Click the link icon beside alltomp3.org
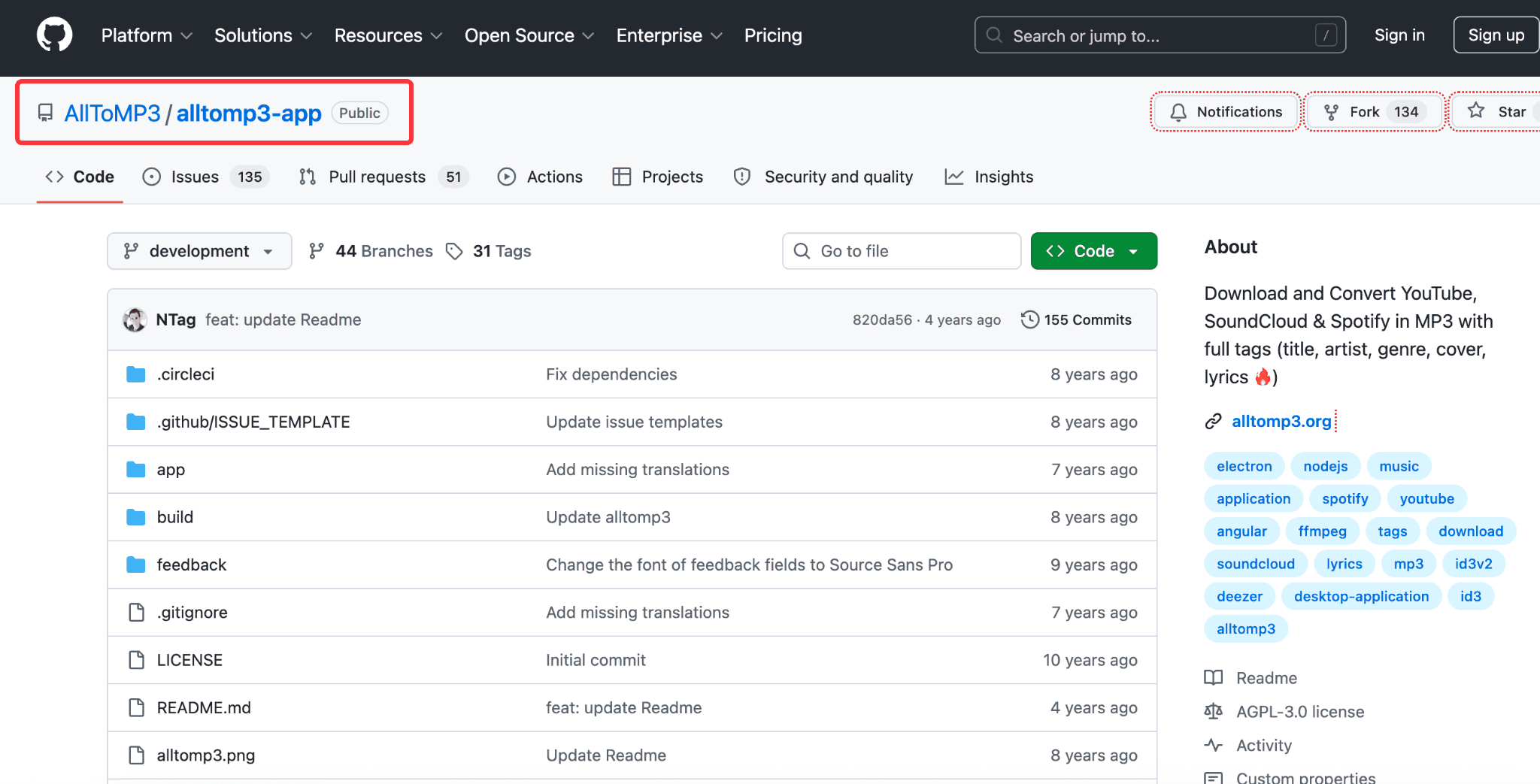 click(1213, 422)
